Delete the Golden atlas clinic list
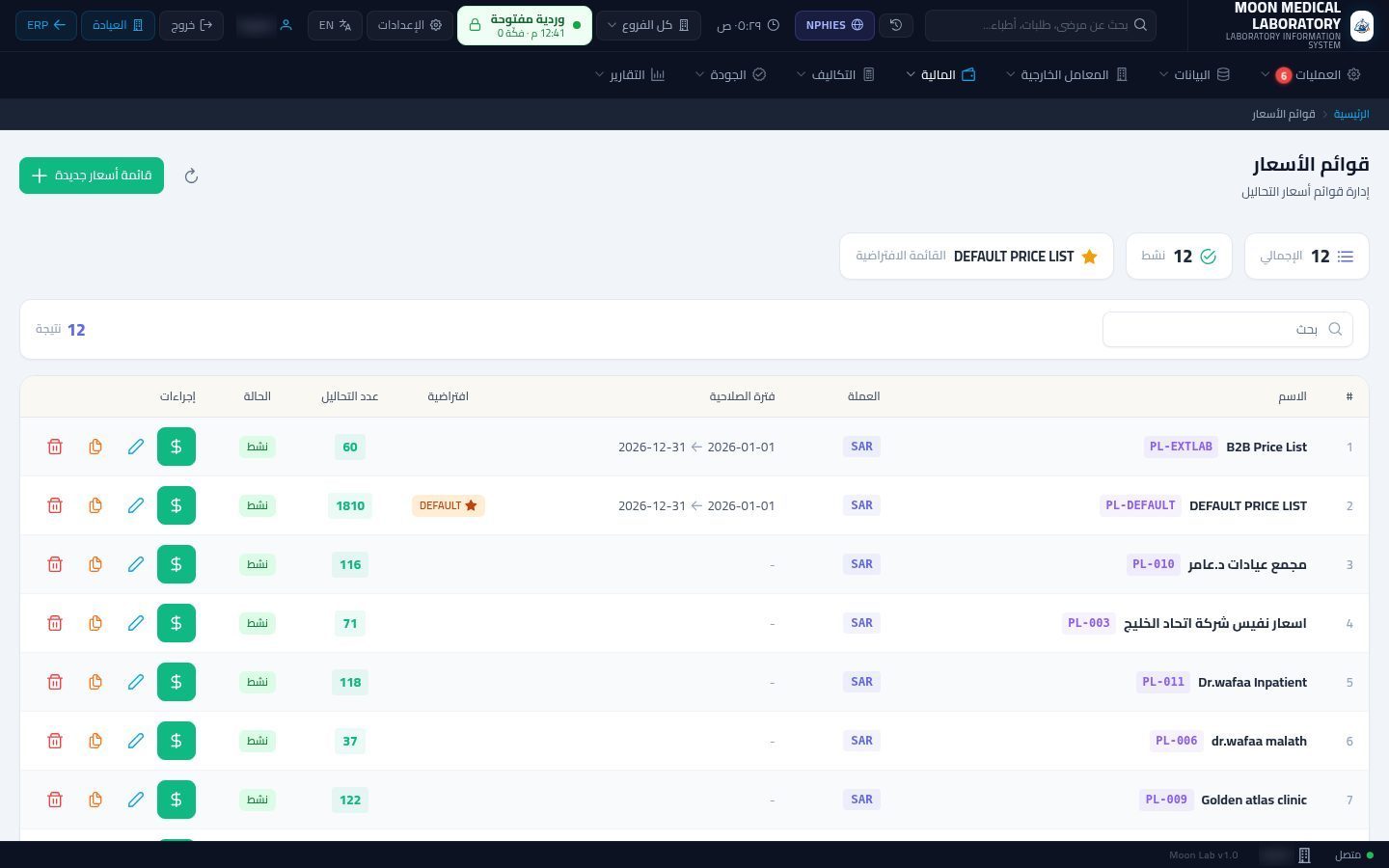The height and width of the screenshot is (868, 1389). point(55,800)
